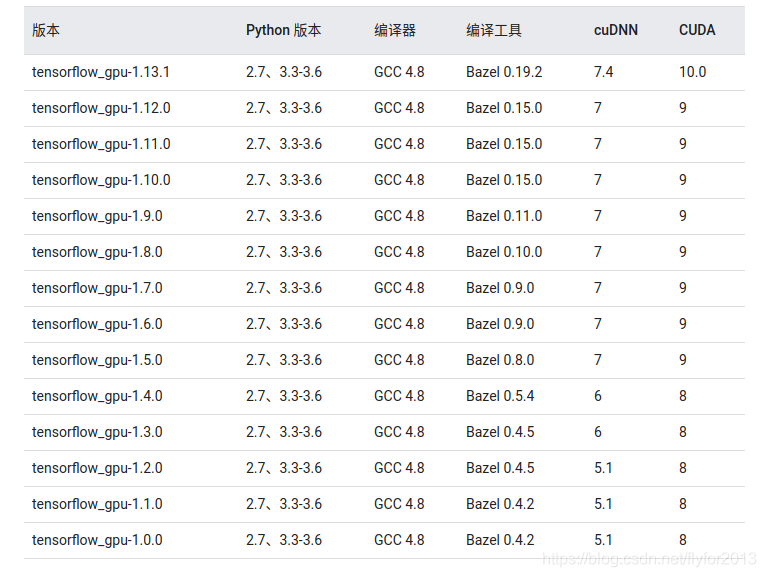
Task: Click the Python 版本 column header
Action: (x=283, y=30)
